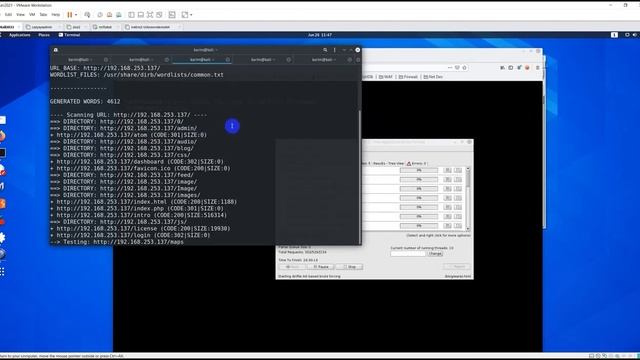This screenshot has height=360, width=640.
Task: Click the Pause button in DirBuster
Action: [x=321, y=267]
